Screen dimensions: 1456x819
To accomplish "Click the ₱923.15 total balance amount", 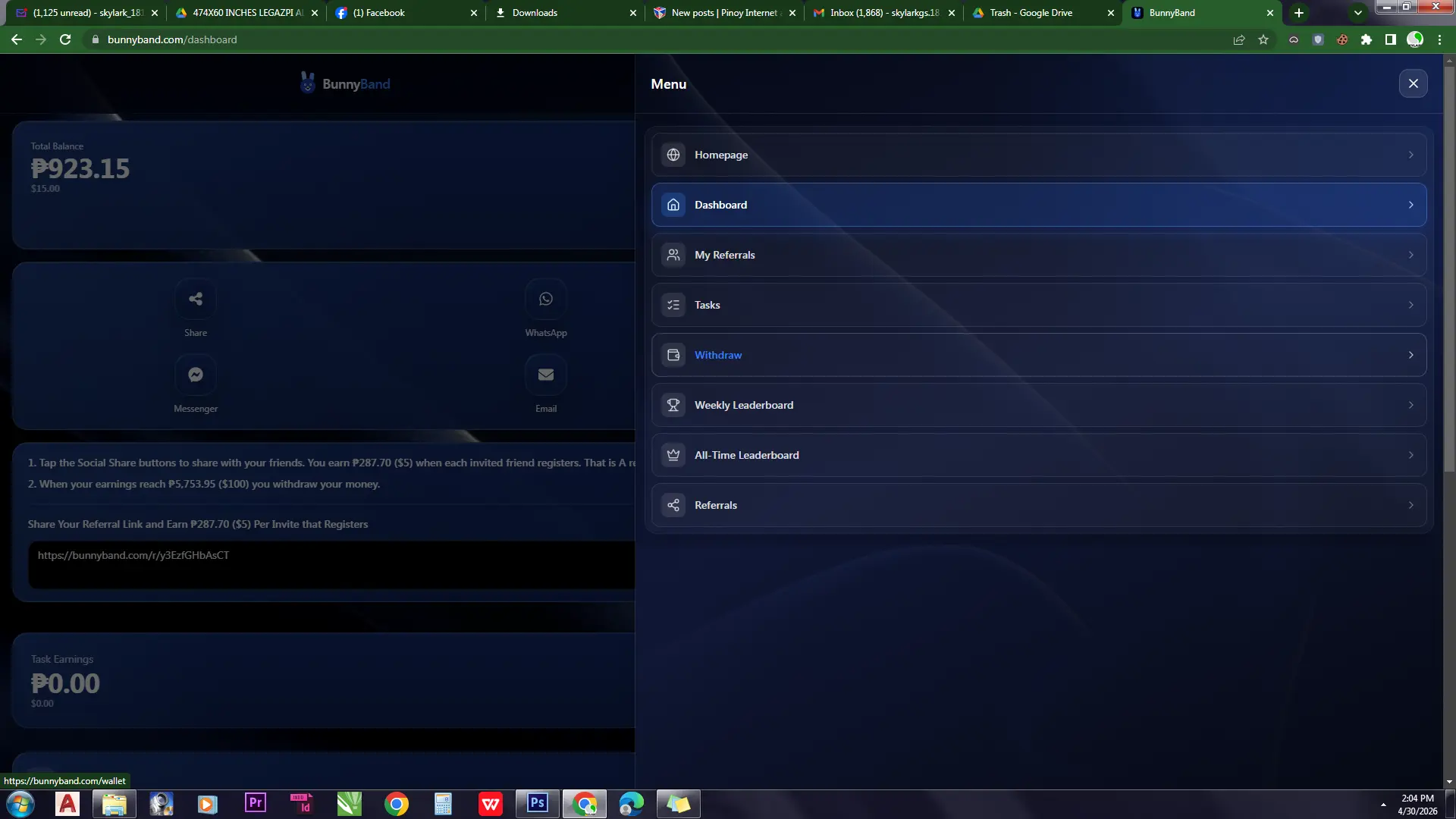I will click(x=80, y=168).
